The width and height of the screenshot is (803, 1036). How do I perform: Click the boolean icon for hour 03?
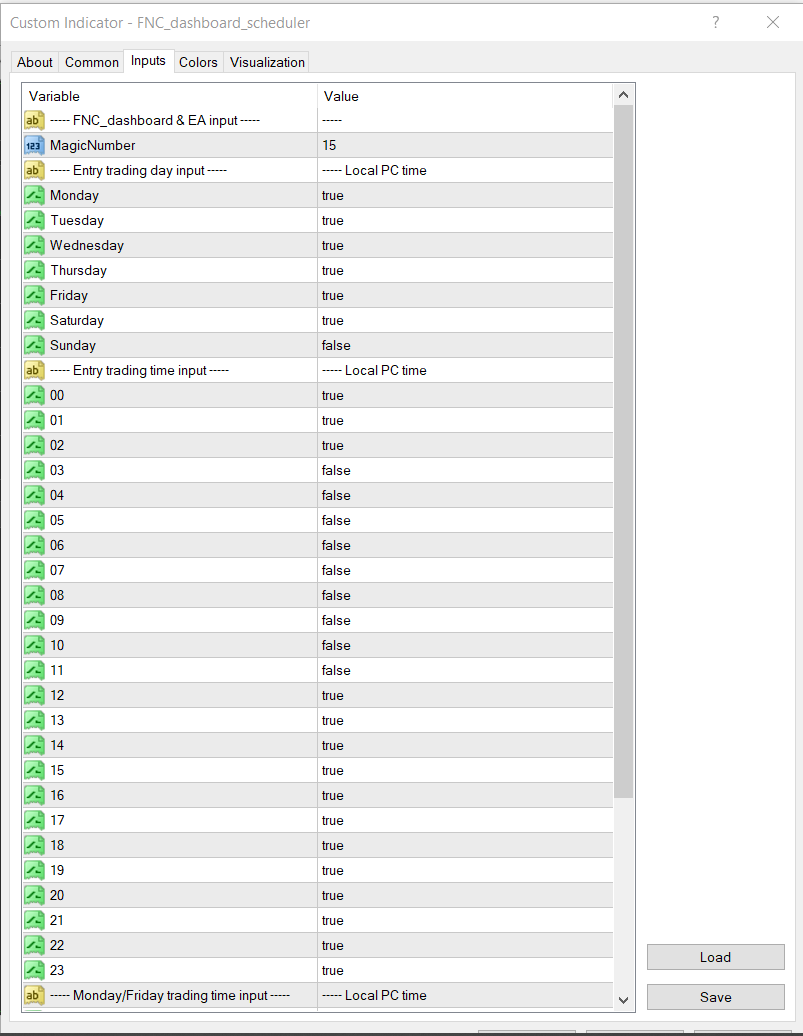pyautogui.click(x=34, y=470)
